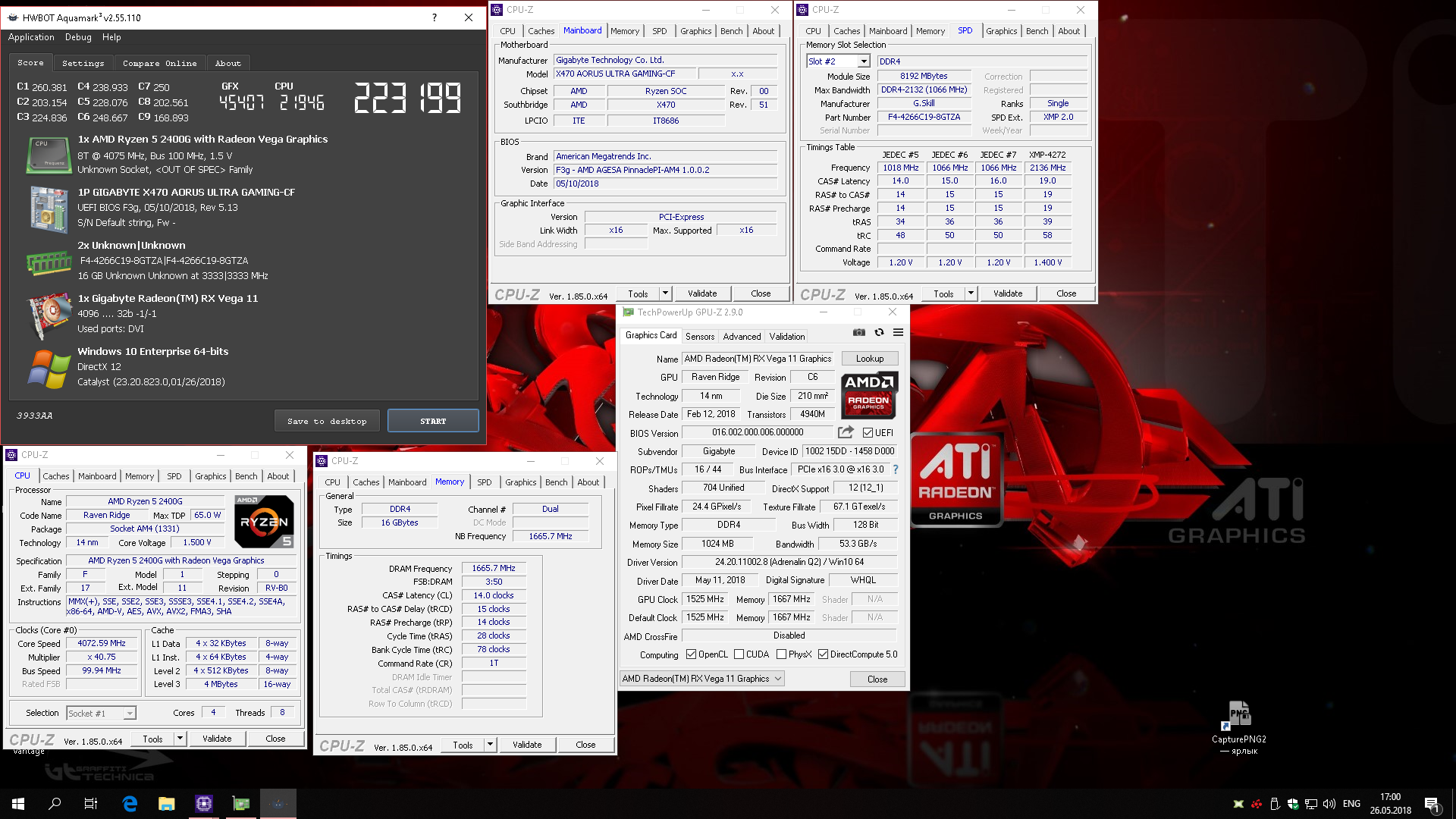Toggle the PhysX checkbox
This screenshot has width=1456, height=819.
[781, 654]
